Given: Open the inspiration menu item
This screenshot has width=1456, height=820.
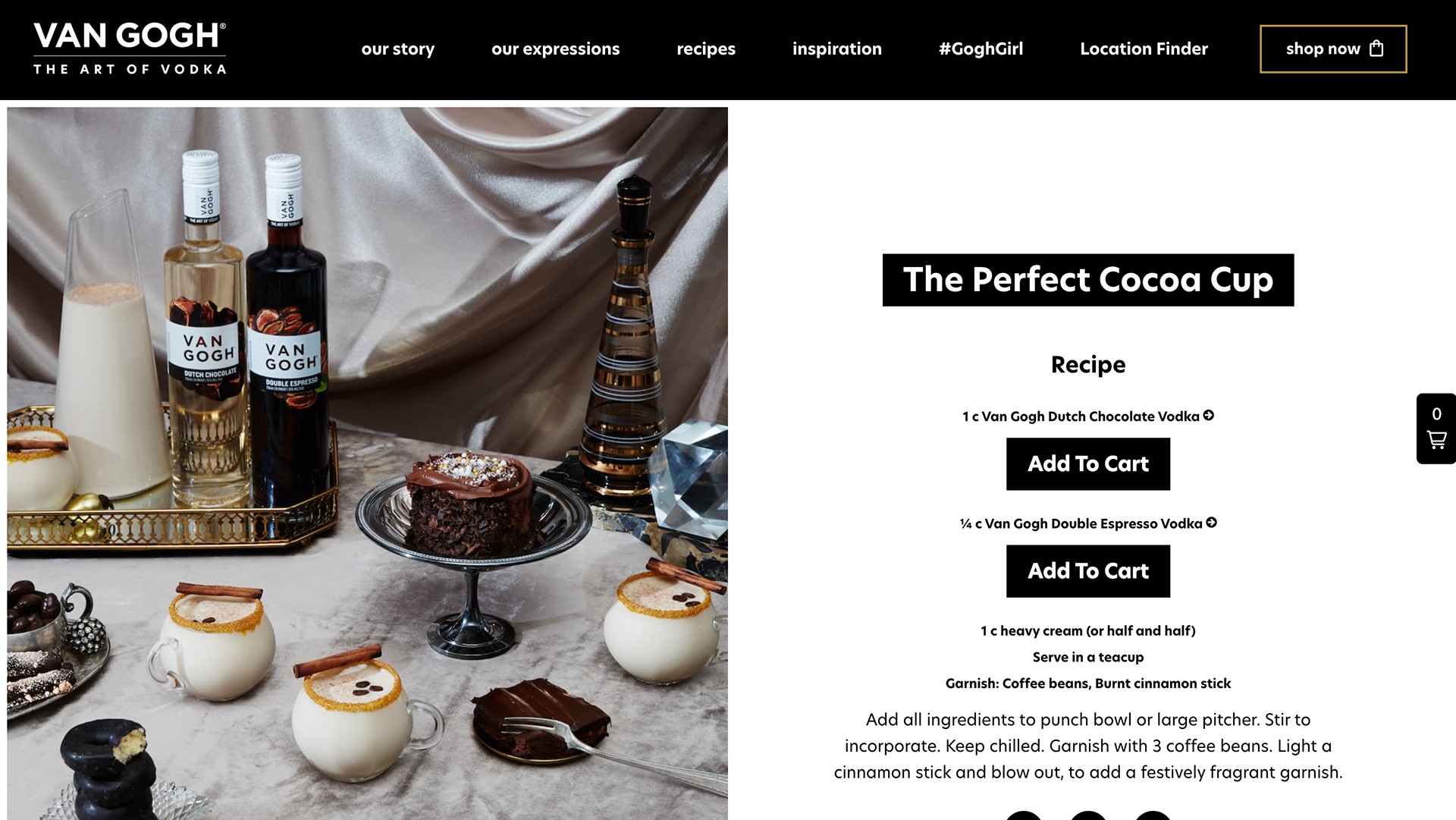Looking at the screenshot, I should 837,49.
